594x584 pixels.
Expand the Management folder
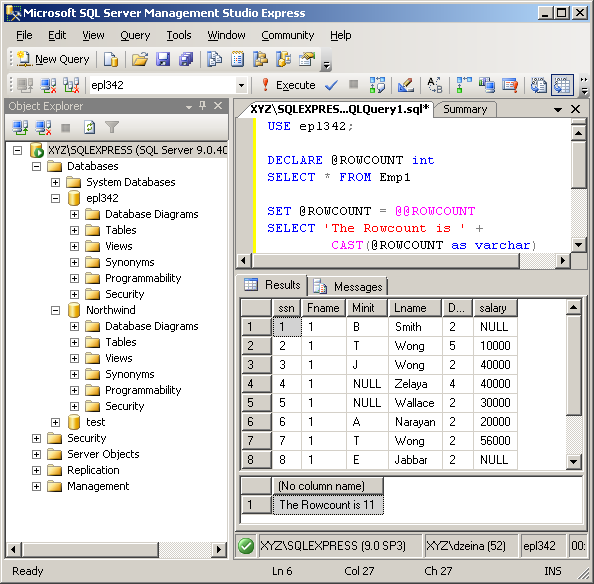pos(36,486)
